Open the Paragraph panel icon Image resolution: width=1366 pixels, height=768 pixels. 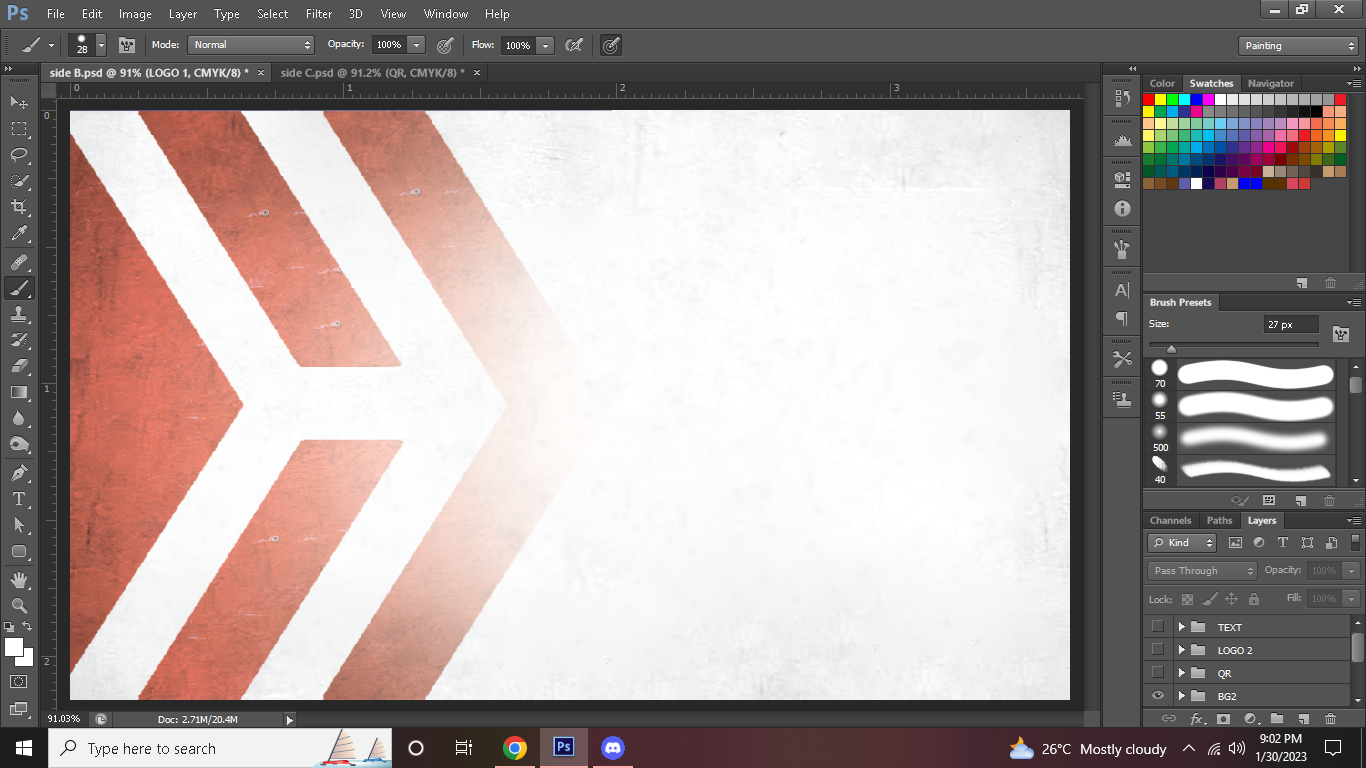[x=1122, y=319]
